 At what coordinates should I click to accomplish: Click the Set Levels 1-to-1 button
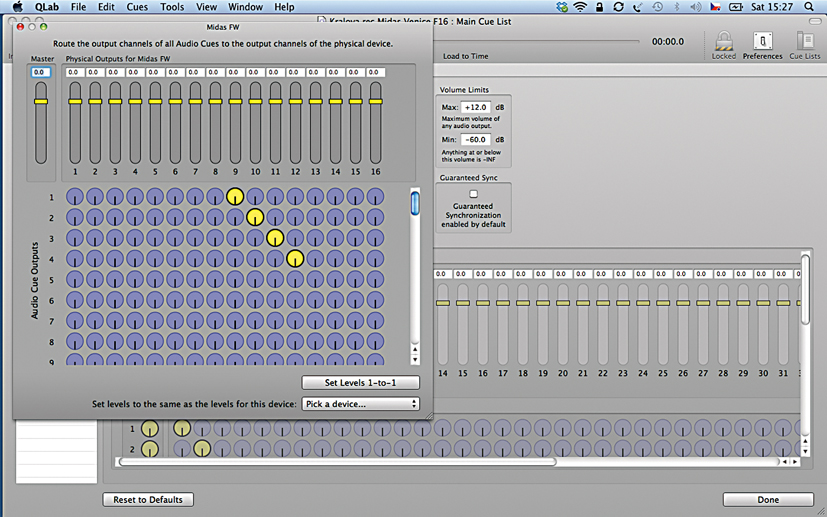pos(361,382)
